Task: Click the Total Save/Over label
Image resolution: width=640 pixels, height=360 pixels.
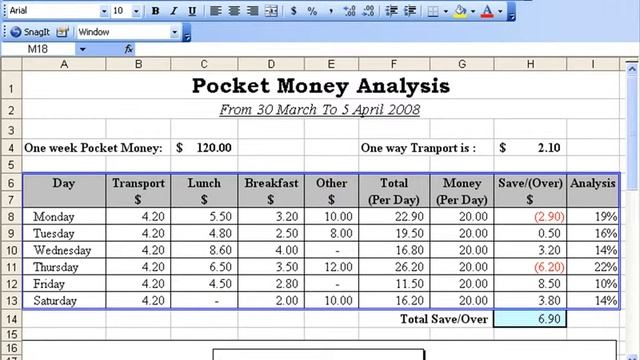Action: click(x=444, y=319)
